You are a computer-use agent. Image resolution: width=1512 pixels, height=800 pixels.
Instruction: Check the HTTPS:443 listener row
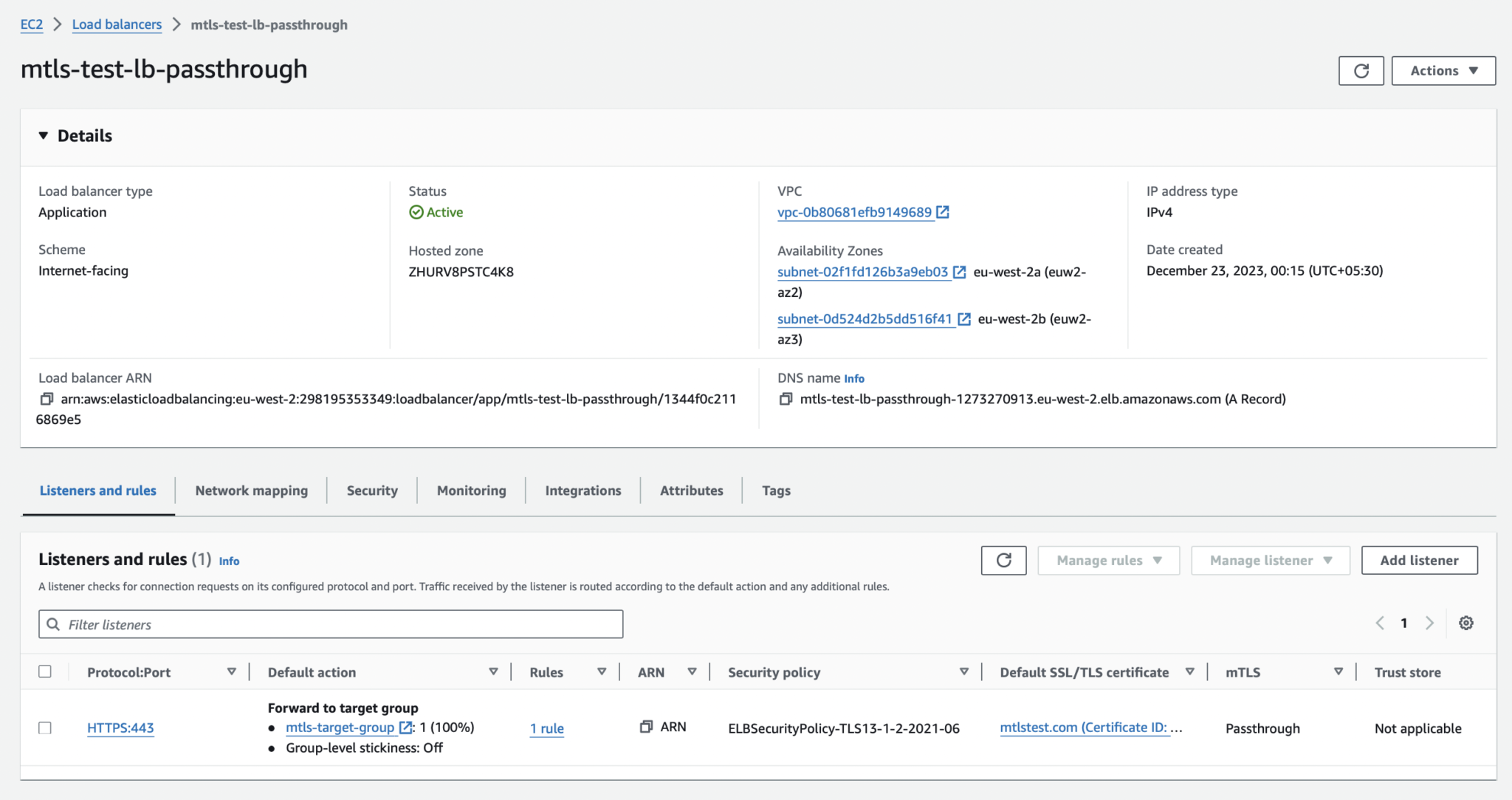[44, 728]
